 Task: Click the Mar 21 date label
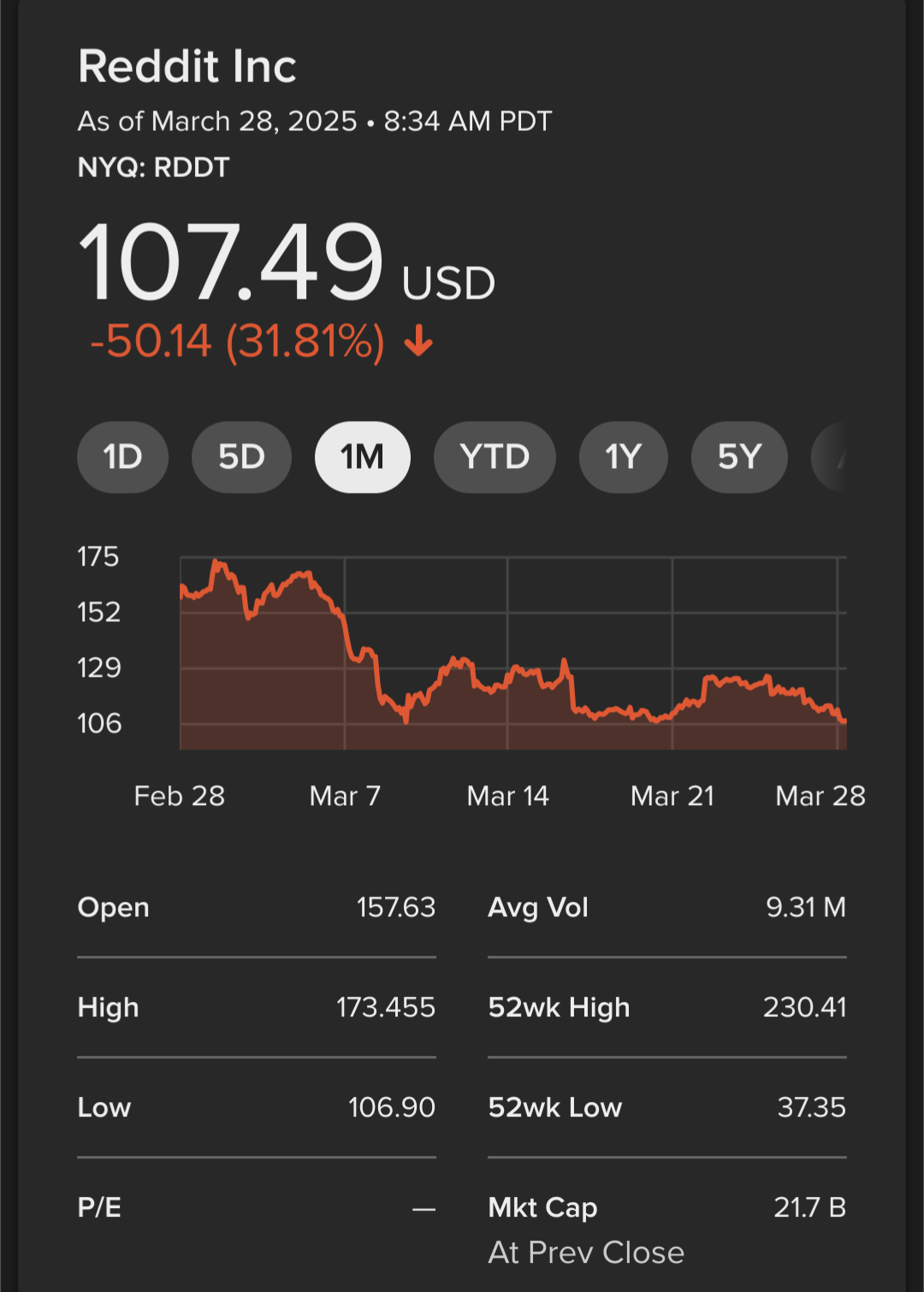(672, 797)
